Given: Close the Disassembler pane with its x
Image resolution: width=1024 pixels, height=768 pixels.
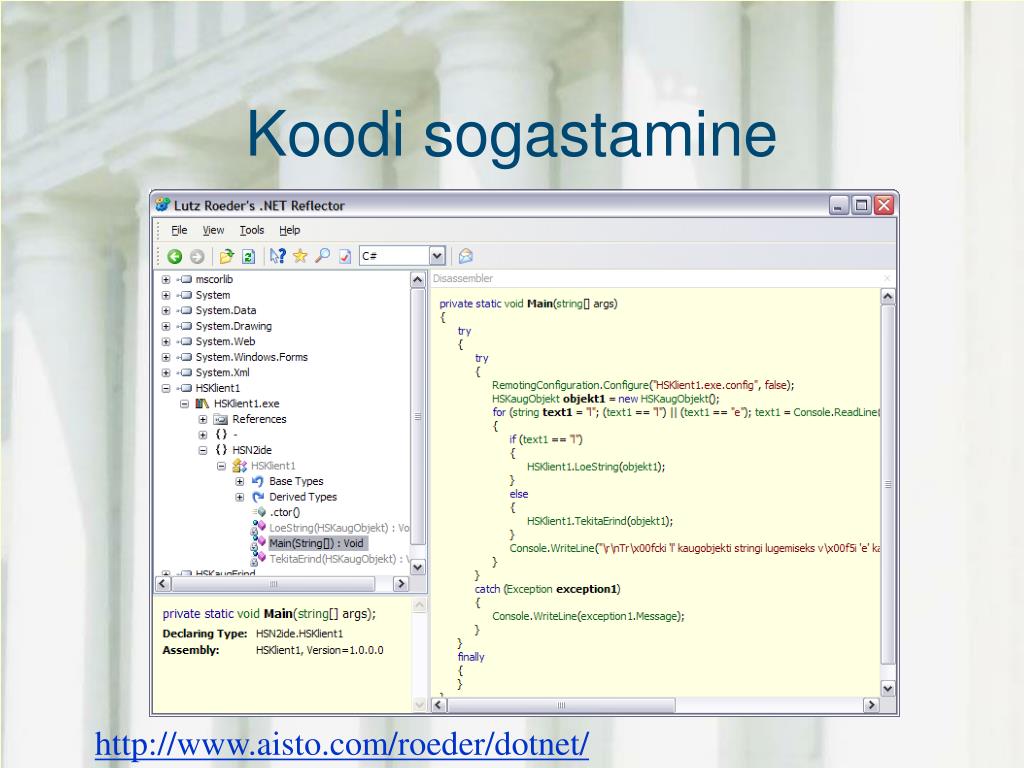Looking at the screenshot, I should pyautogui.click(x=887, y=278).
